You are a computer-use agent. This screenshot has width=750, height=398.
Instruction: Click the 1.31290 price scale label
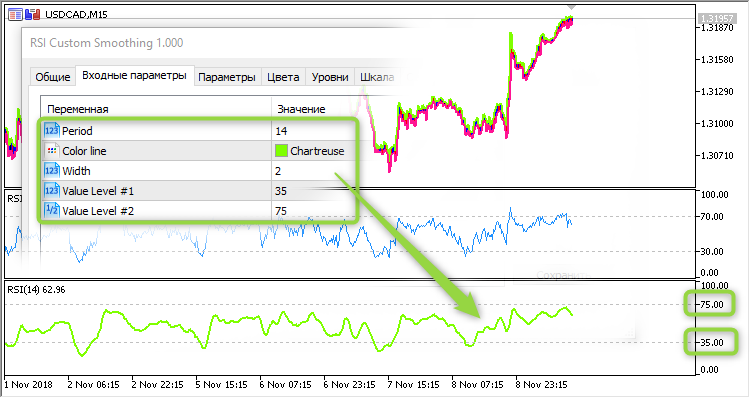717,92
